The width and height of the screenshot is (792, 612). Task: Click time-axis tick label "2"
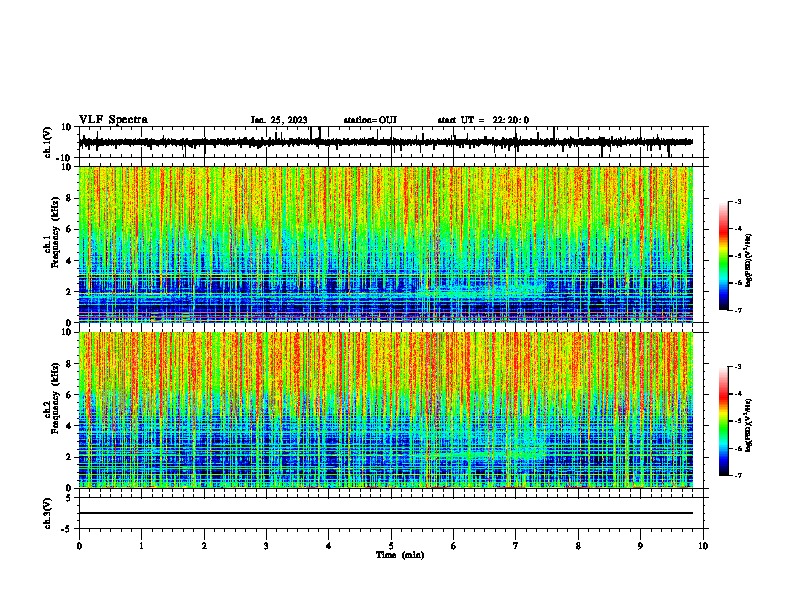tap(204, 546)
